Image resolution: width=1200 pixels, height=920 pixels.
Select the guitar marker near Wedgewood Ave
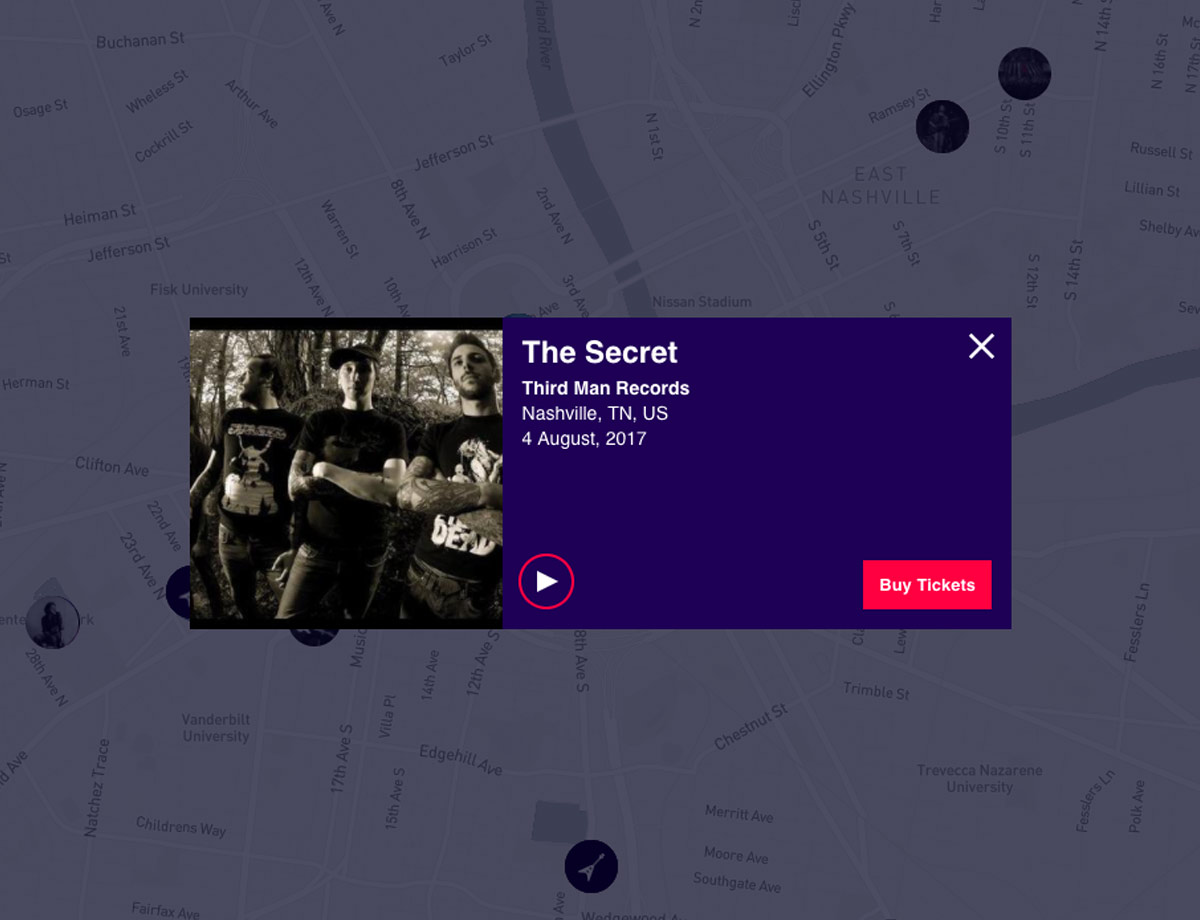click(x=591, y=866)
